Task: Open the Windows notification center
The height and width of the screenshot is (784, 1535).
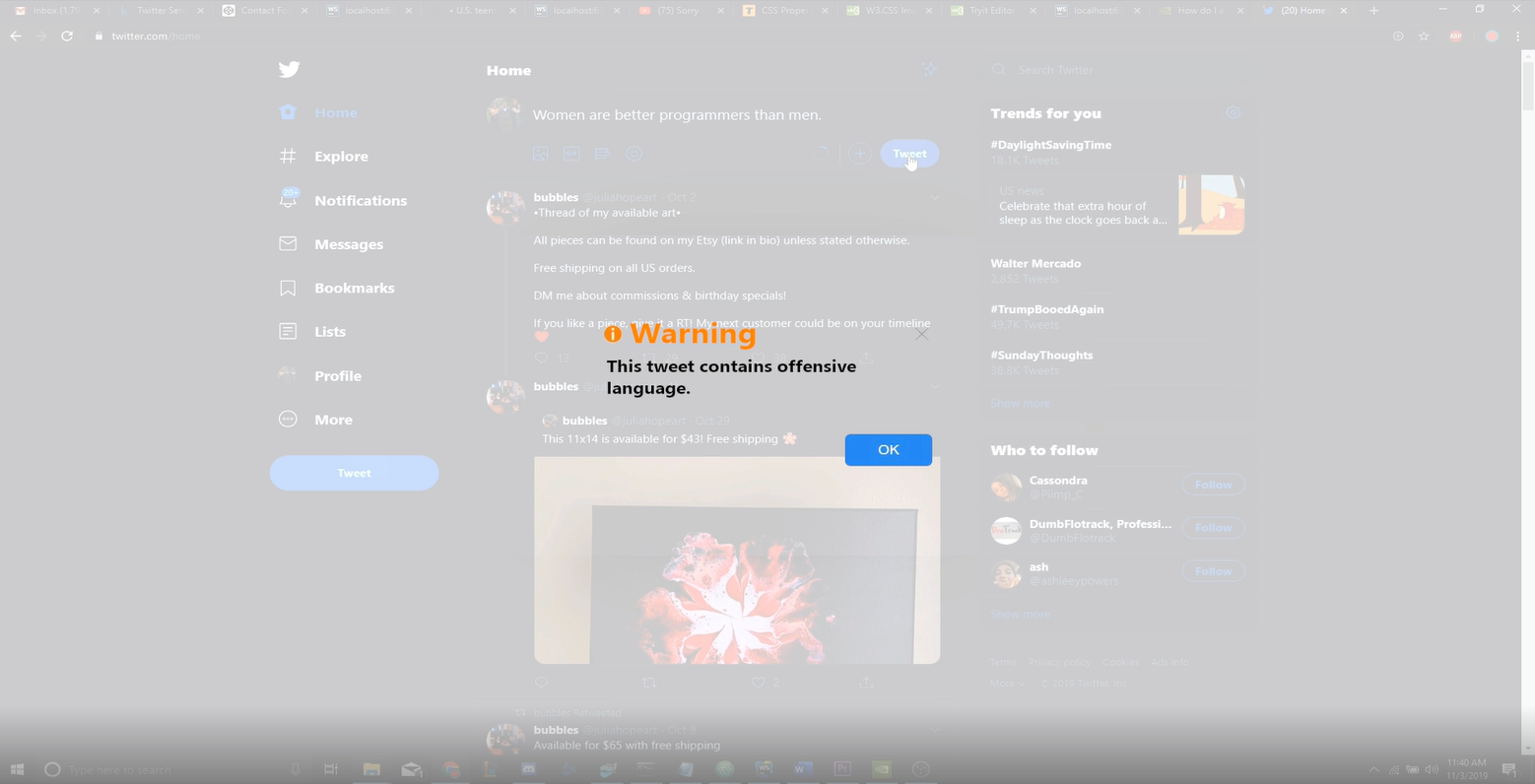Action: tap(1508, 769)
